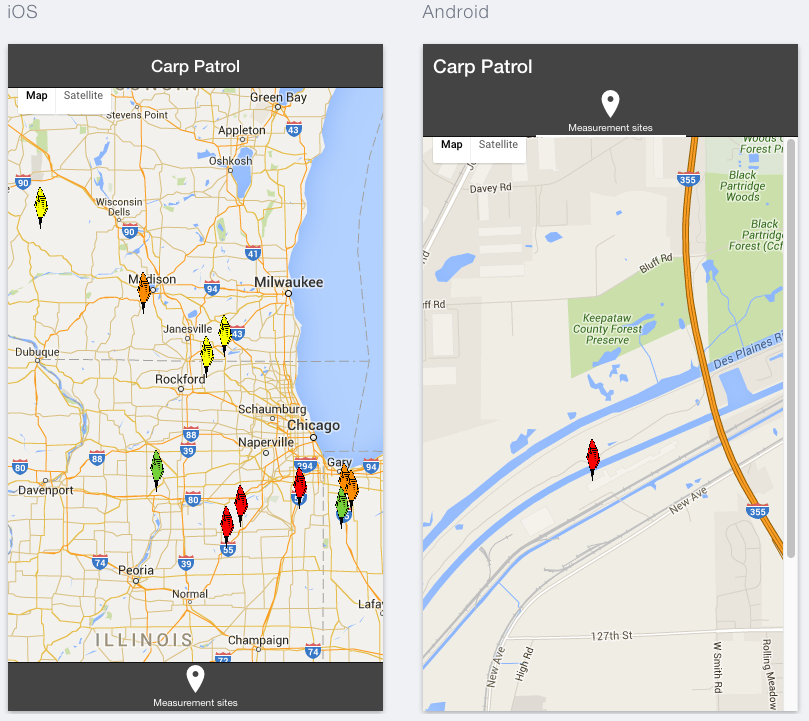Screen dimensions: 809x721
Task: Click the I-41 highway shield
Action: click(253, 253)
